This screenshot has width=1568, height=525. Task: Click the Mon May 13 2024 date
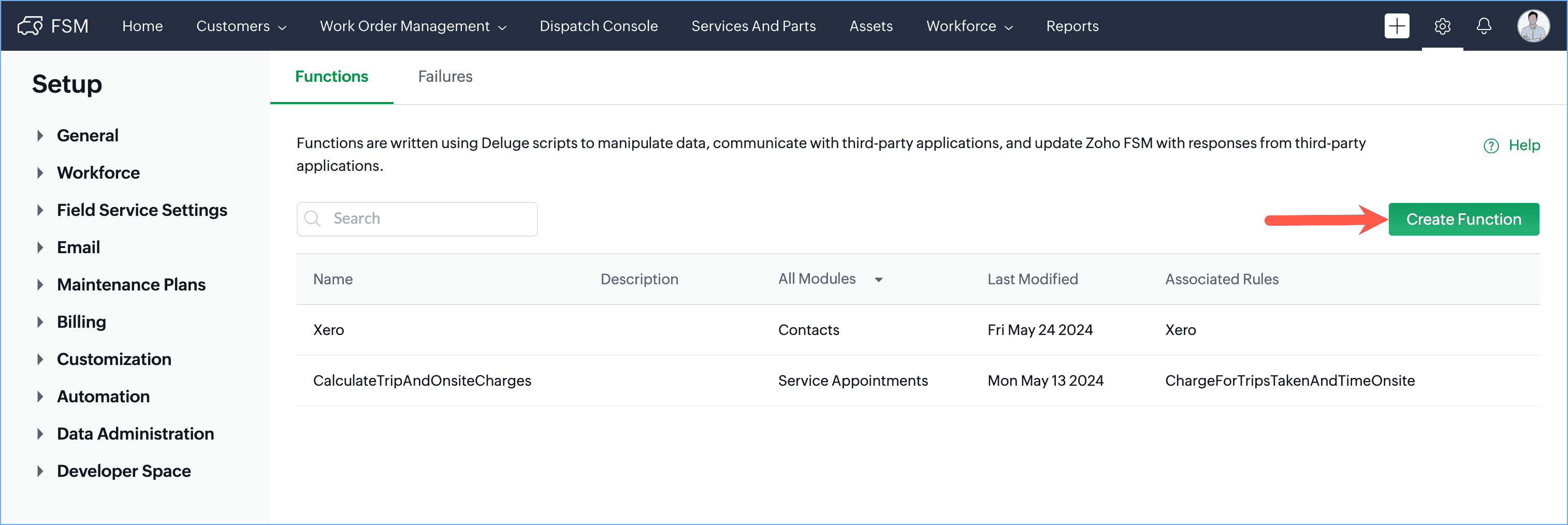coord(1045,381)
